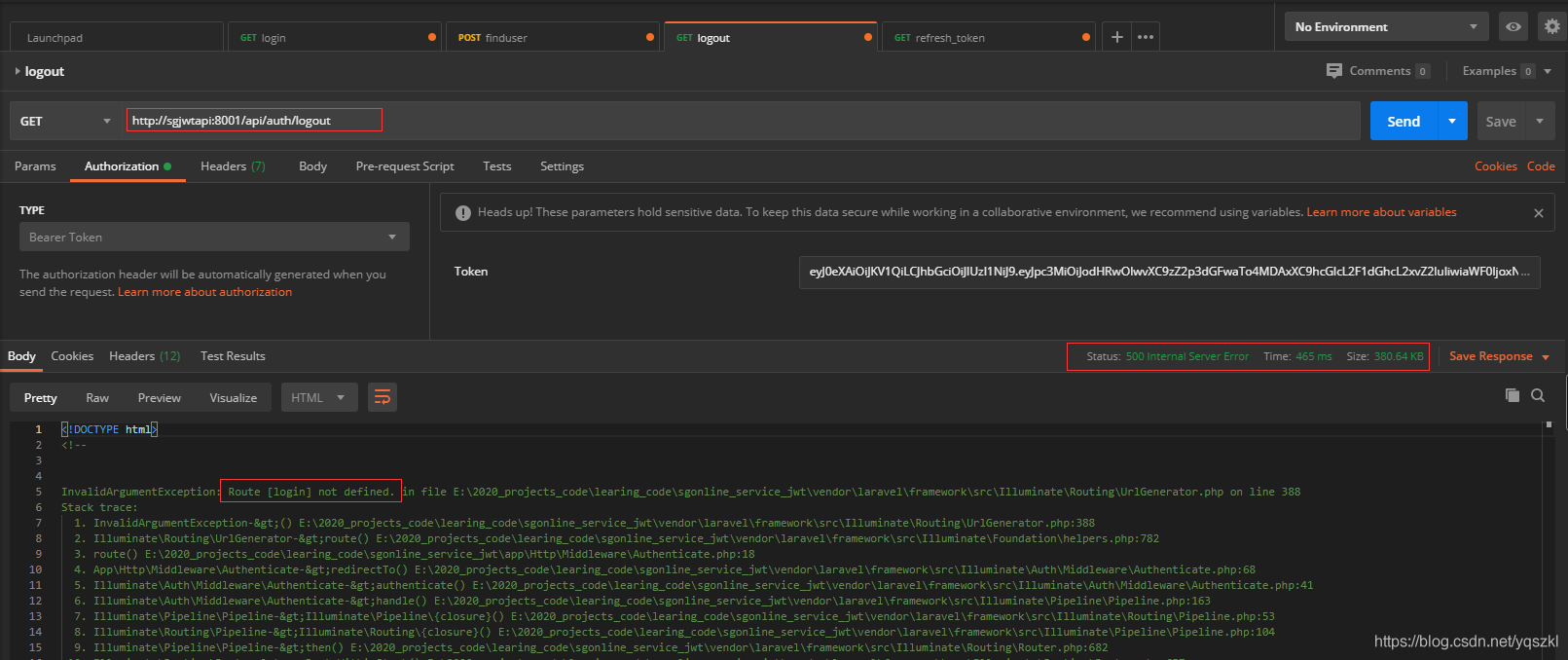Viewport: 1568px width, 660px height.
Task: Show the response Body tab
Action: tap(21, 356)
